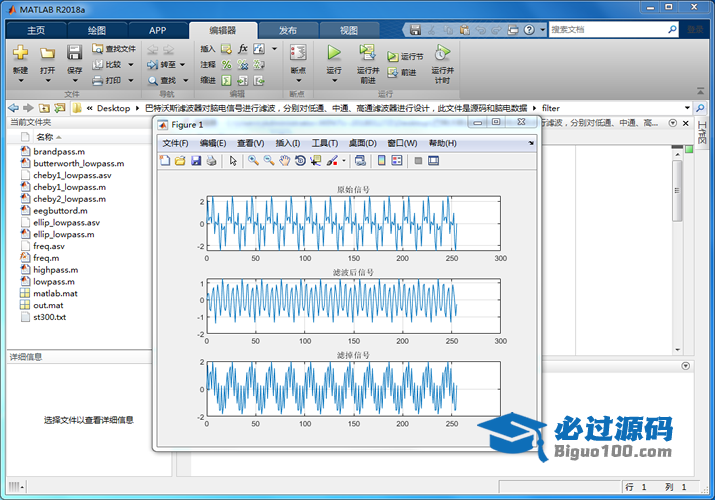Click Run and Advance (运行并前进) icon
The image size is (715, 500).
point(368,52)
